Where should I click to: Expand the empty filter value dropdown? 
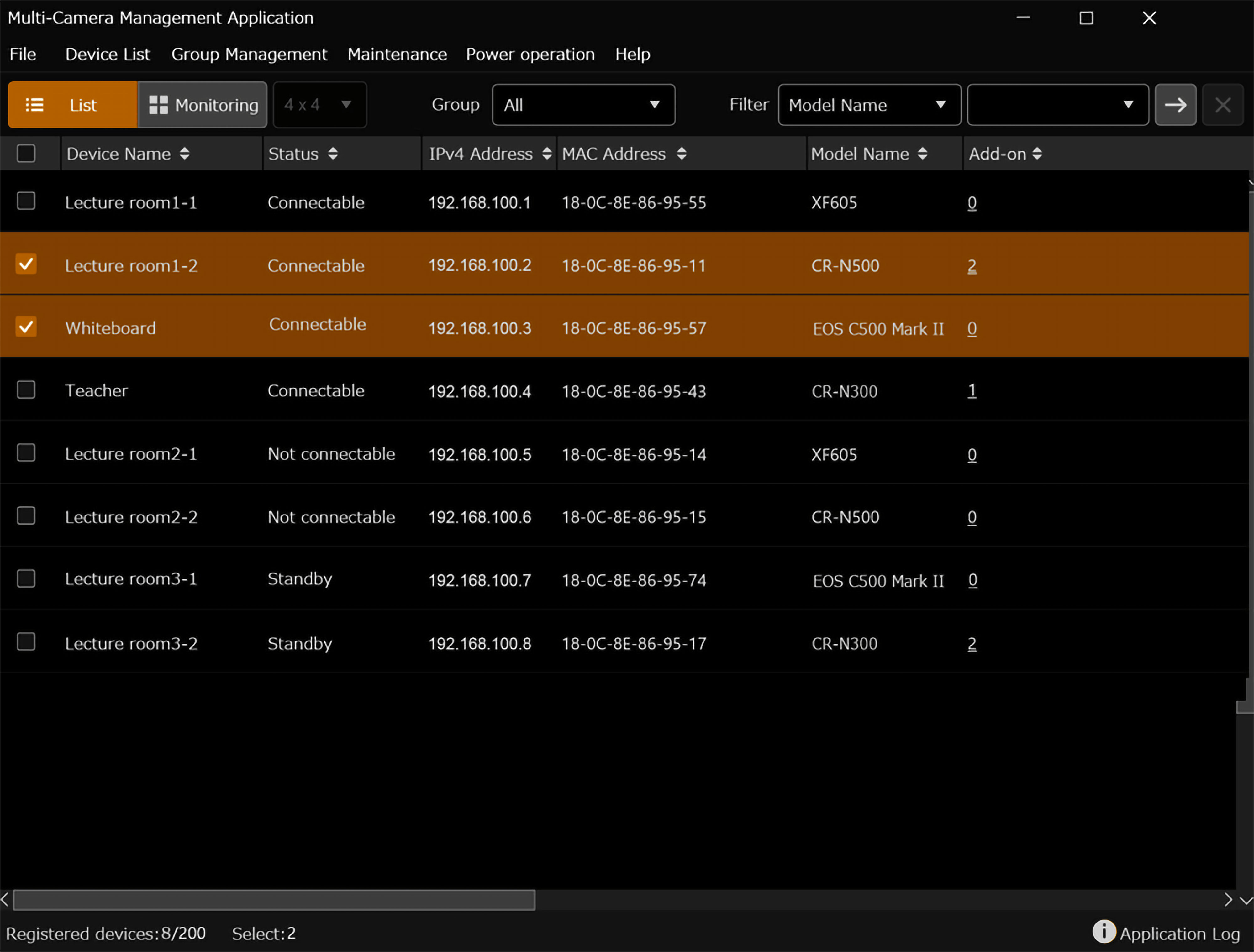1057,105
